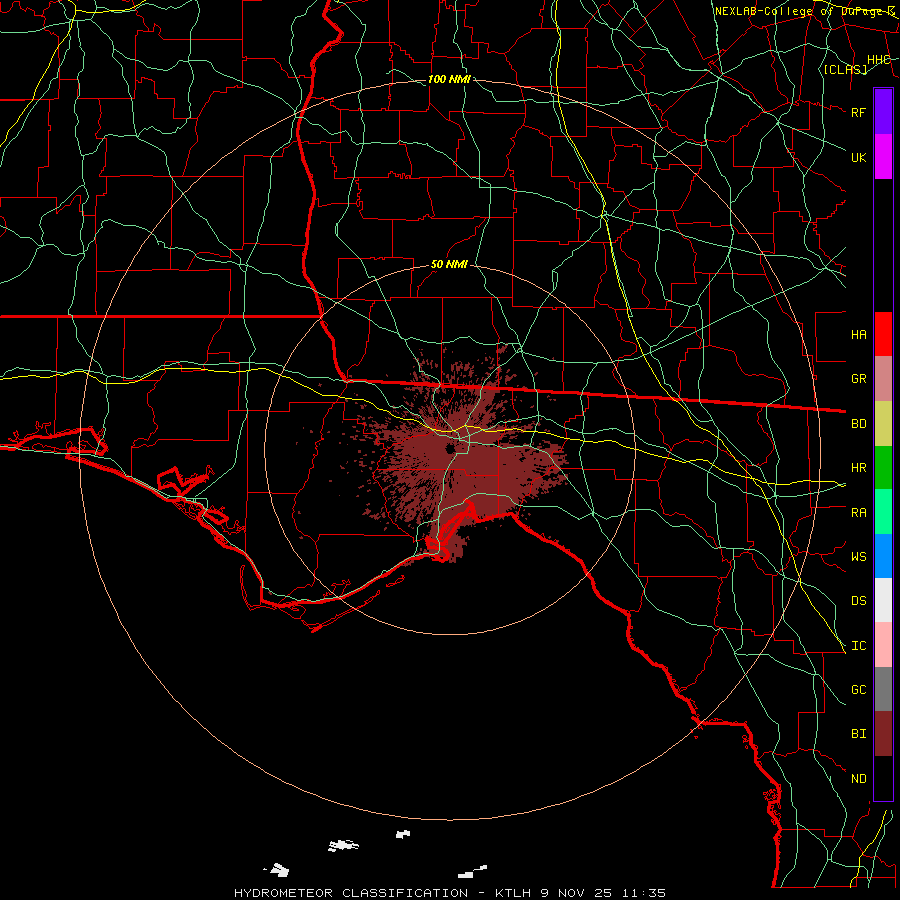The width and height of the screenshot is (900, 900).
Task: Click the 100 NMI range ring label
Action: [x=449, y=79]
